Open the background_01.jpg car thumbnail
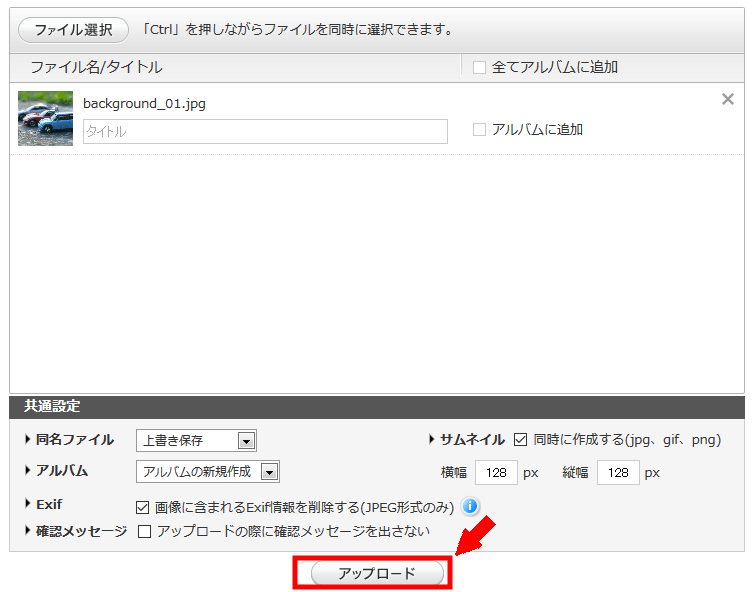754x592 pixels. tap(45, 118)
